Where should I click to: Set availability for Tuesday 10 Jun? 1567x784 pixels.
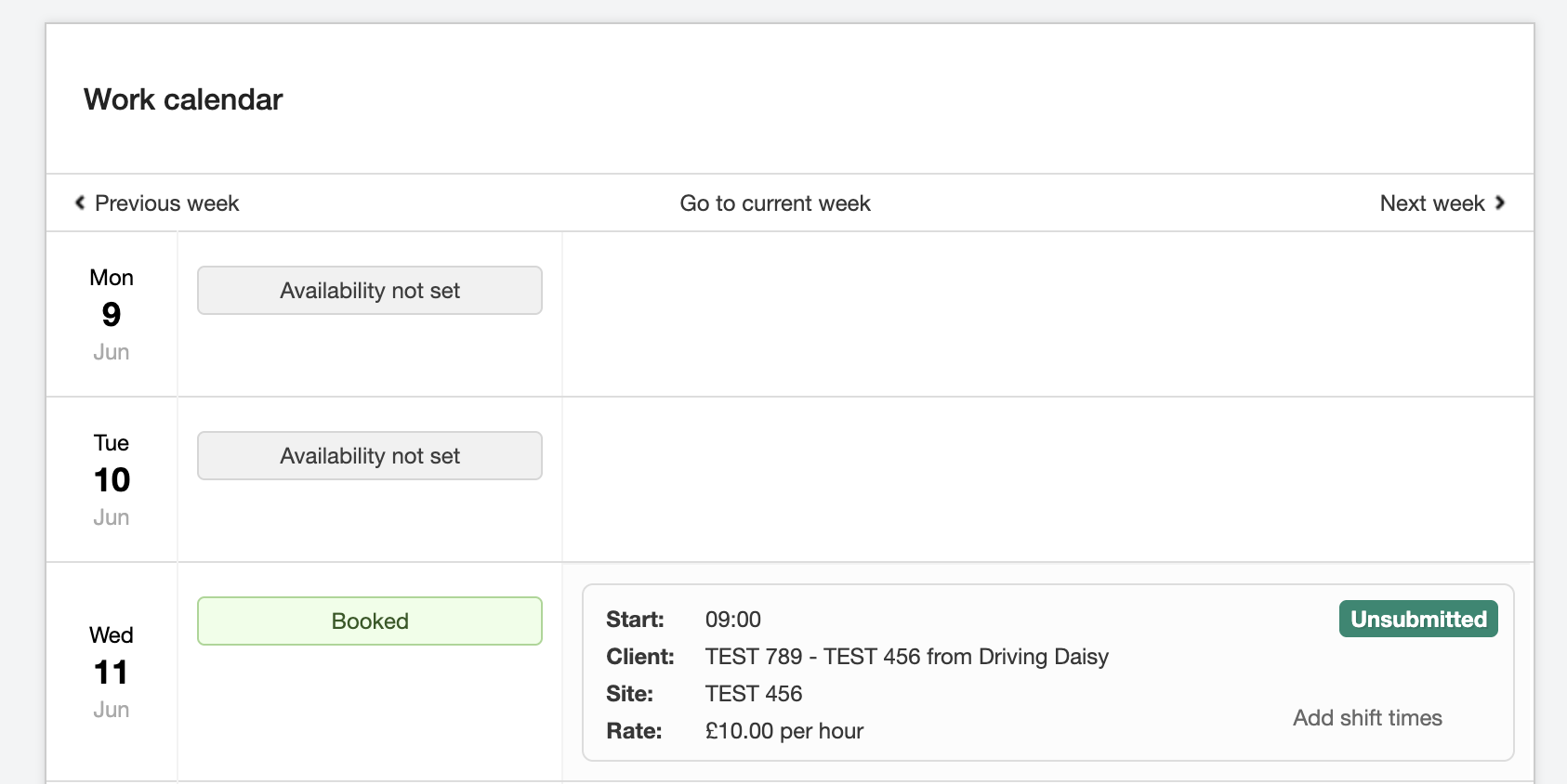pyautogui.click(x=369, y=456)
